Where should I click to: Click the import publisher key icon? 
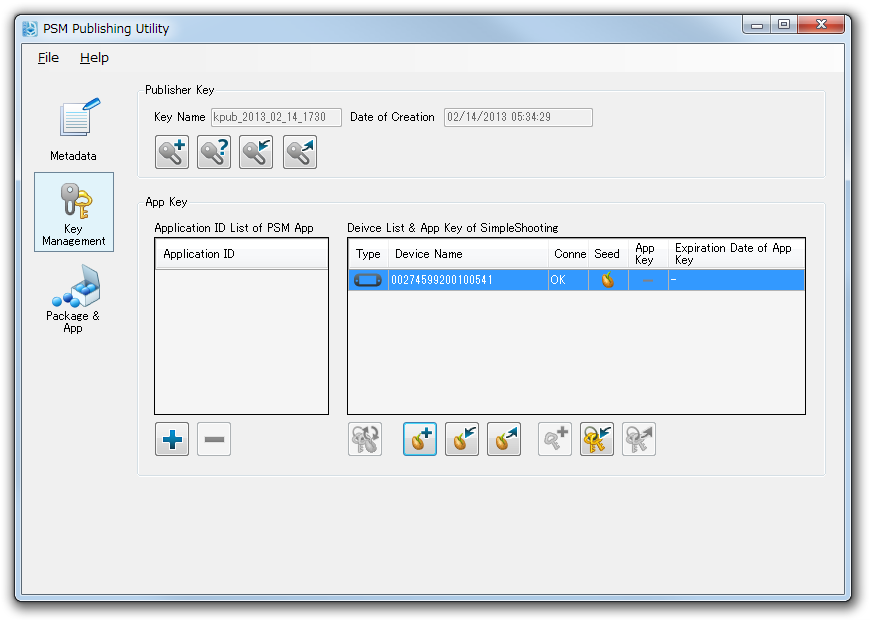(256, 152)
